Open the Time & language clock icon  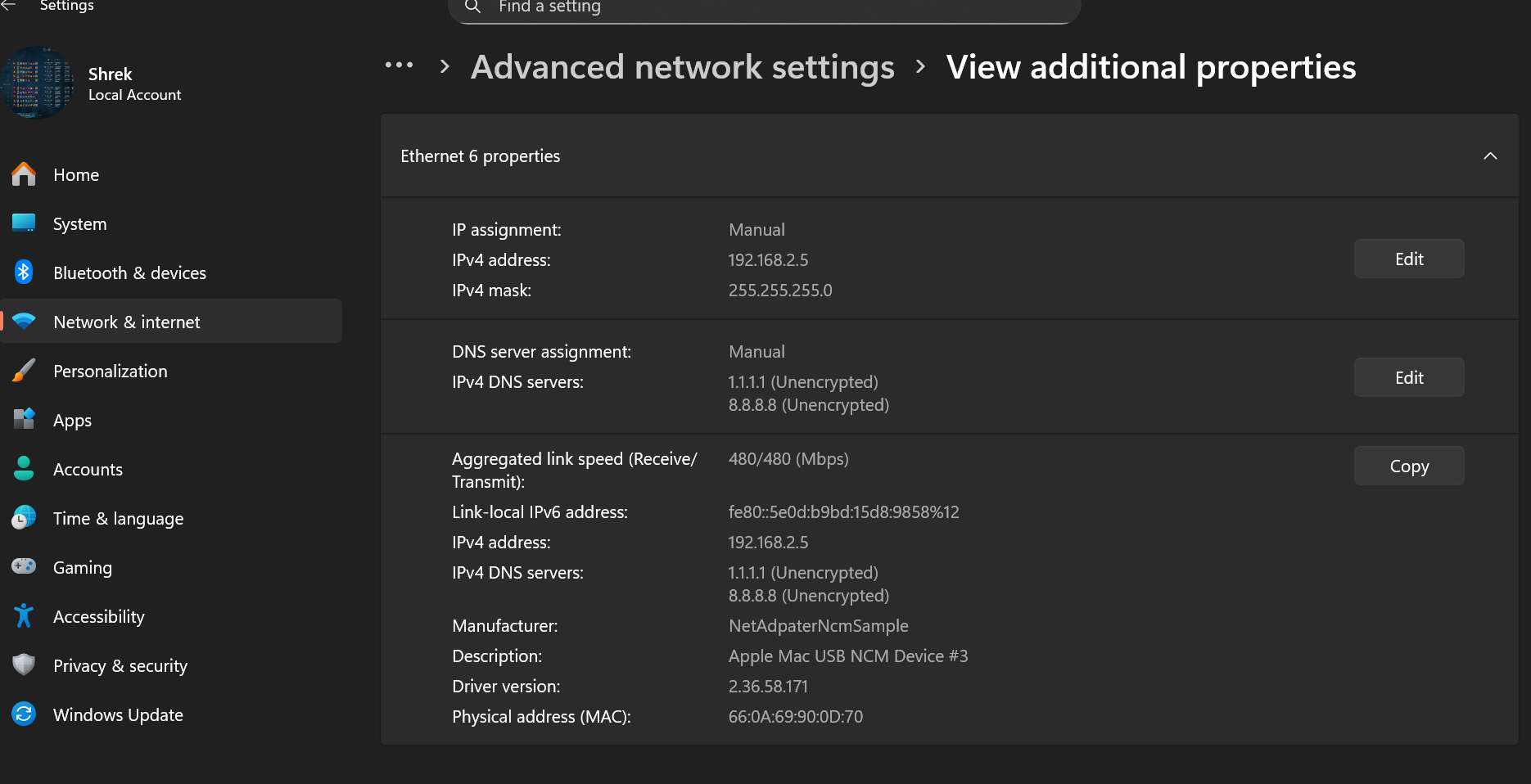[24, 517]
